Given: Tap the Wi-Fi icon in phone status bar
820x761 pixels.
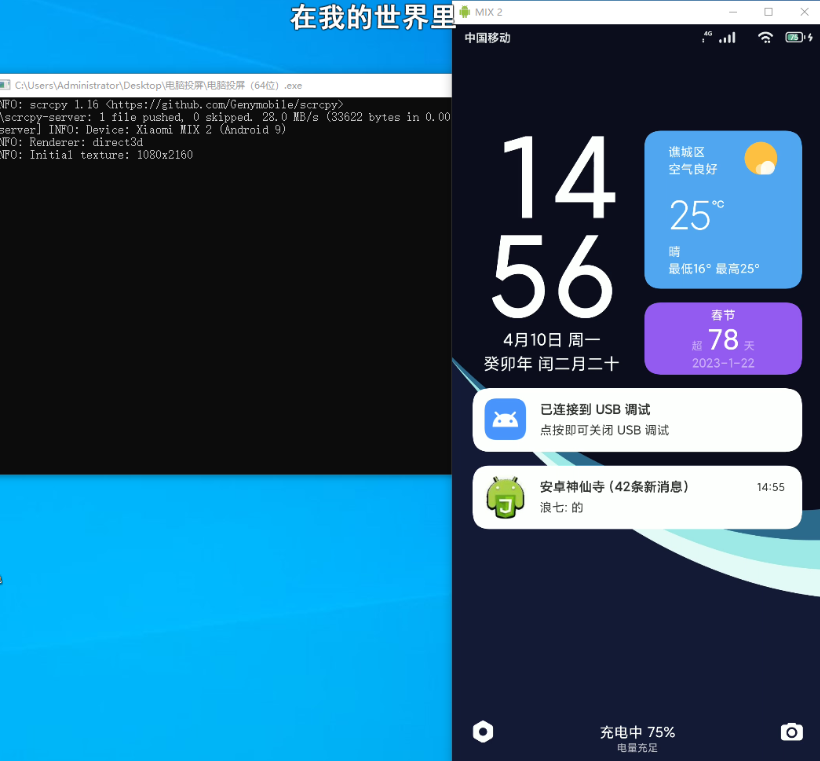Looking at the screenshot, I should coord(765,37).
